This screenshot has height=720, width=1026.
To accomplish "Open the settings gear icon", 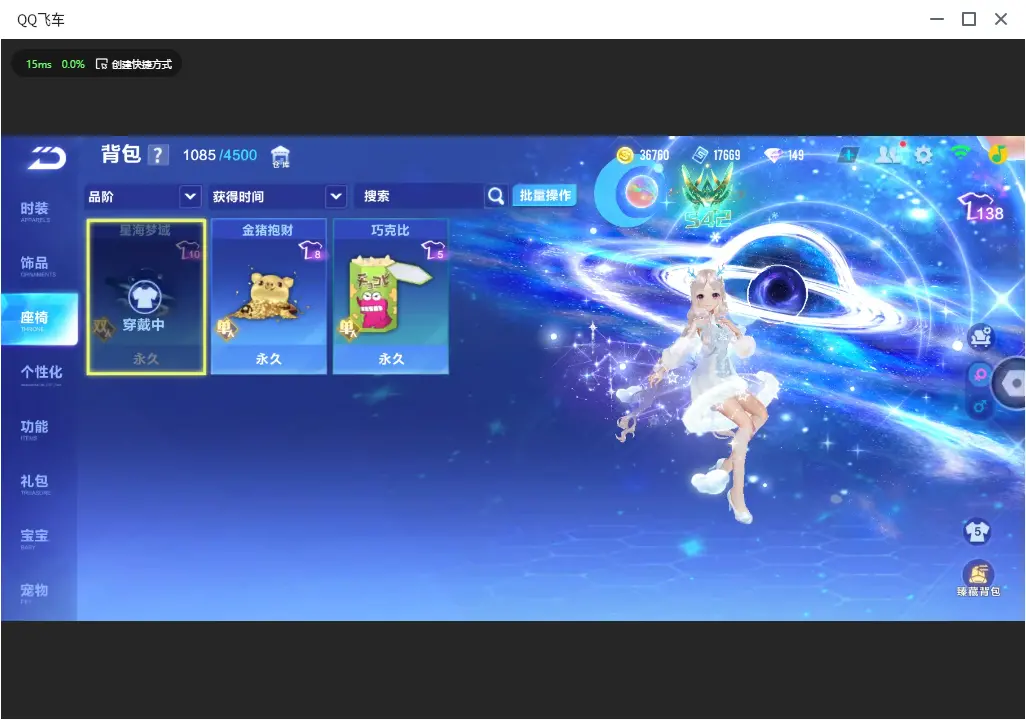I will pyautogui.click(x=923, y=155).
